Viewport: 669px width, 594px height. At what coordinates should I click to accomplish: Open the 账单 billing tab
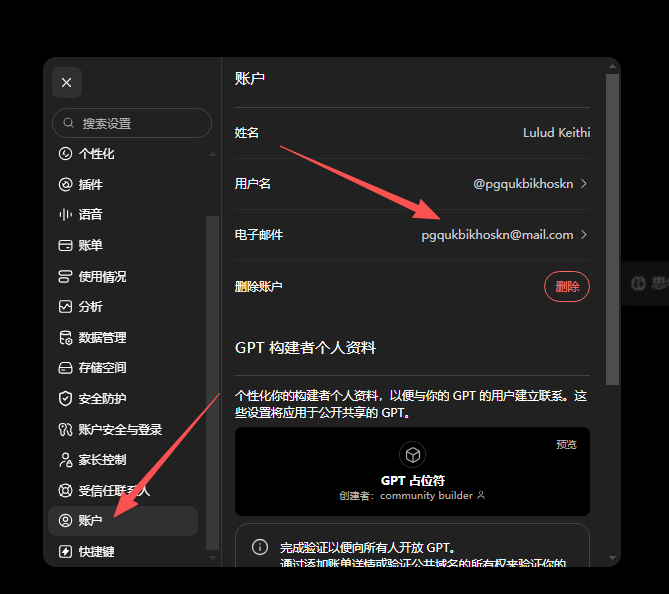[90, 245]
